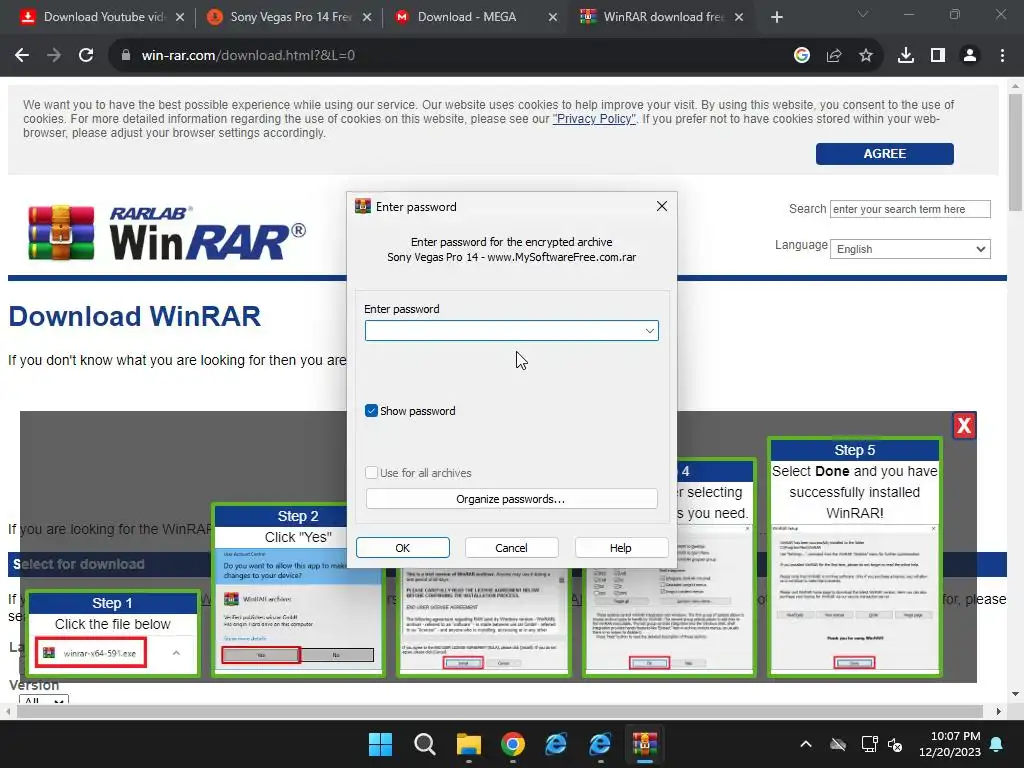Image resolution: width=1024 pixels, height=768 pixels.
Task: Open notification bell in taskbar
Action: coord(997,744)
